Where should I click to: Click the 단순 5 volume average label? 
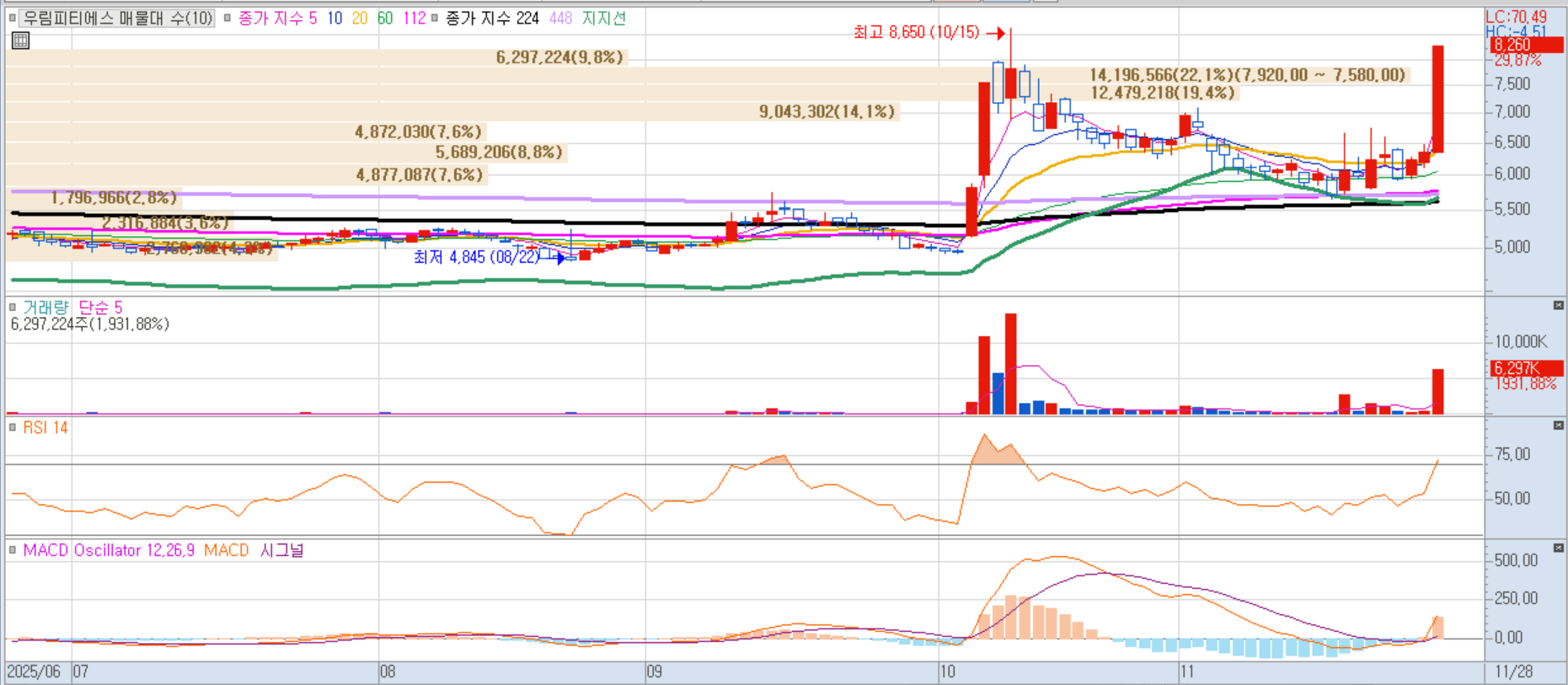pyautogui.click(x=100, y=307)
